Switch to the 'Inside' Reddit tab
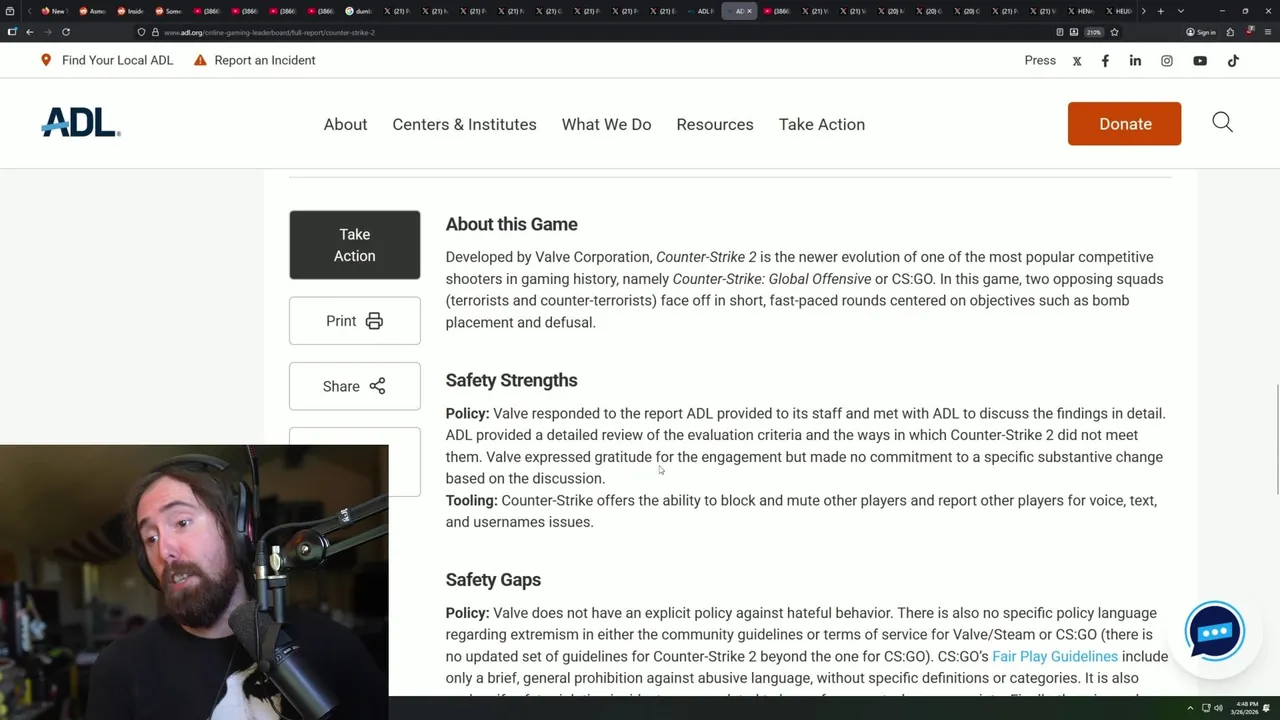Viewport: 1280px width, 720px height. (x=130, y=11)
